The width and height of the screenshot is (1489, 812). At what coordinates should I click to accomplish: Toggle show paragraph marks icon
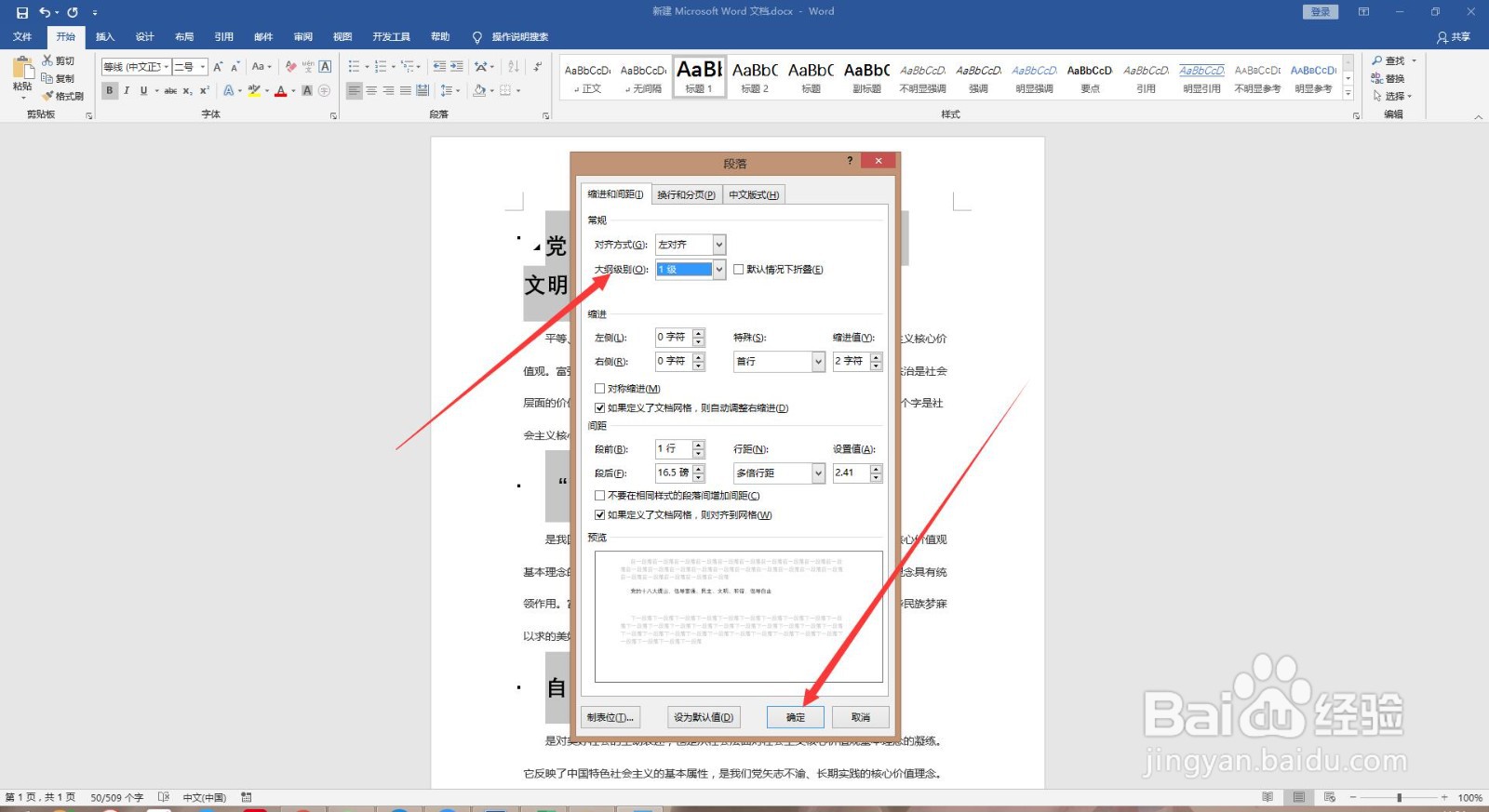coord(537,66)
